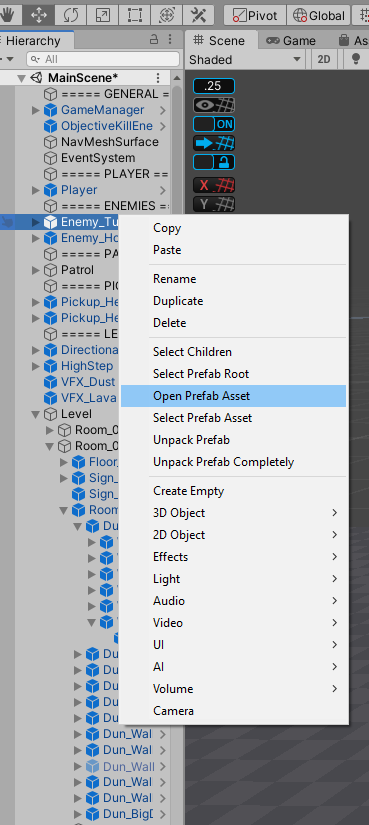Open custom editor tools icon
369x825 pixels.
pyautogui.click(x=198, y=15)
